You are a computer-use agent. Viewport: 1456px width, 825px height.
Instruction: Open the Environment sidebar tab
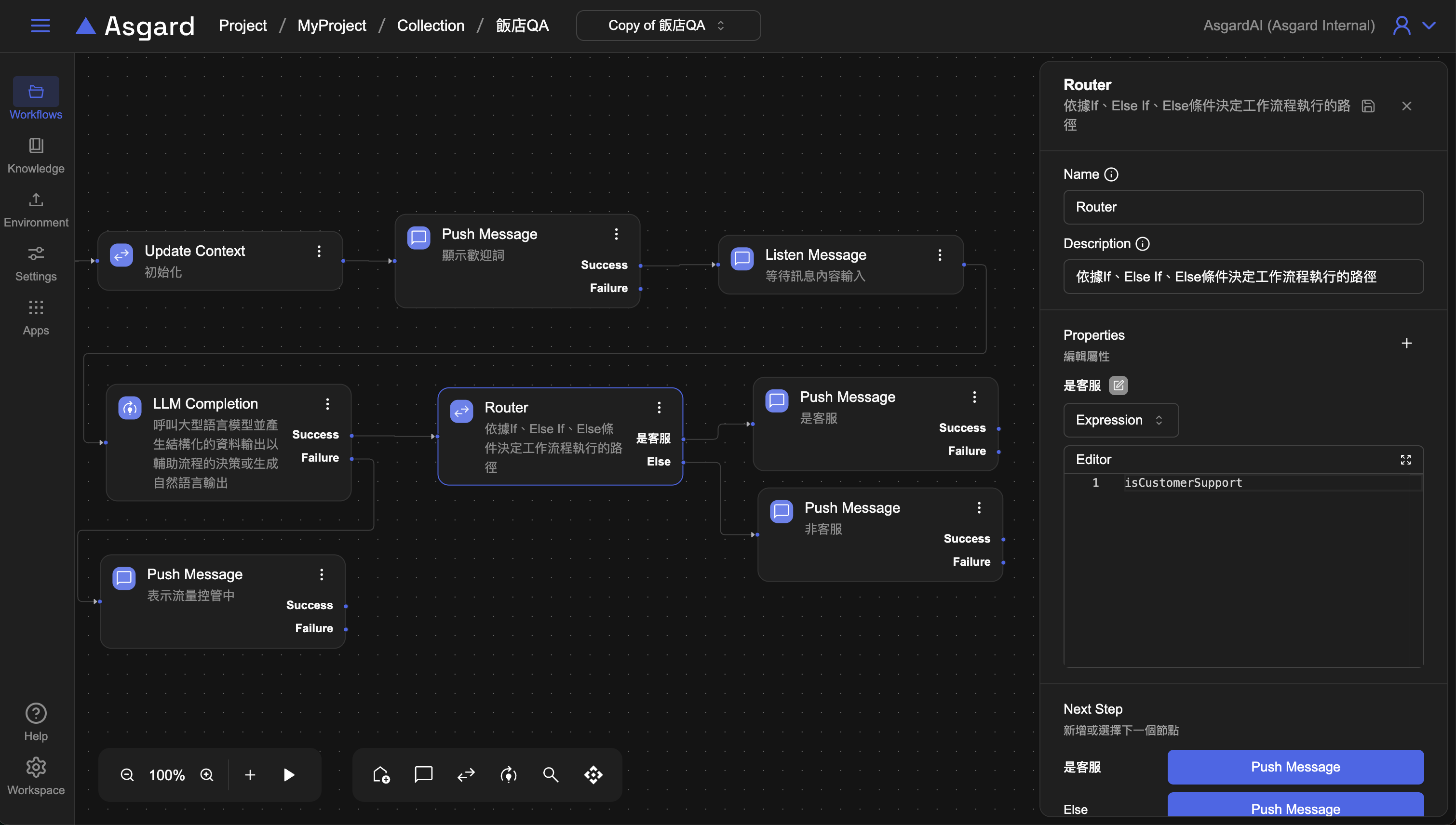36,209
